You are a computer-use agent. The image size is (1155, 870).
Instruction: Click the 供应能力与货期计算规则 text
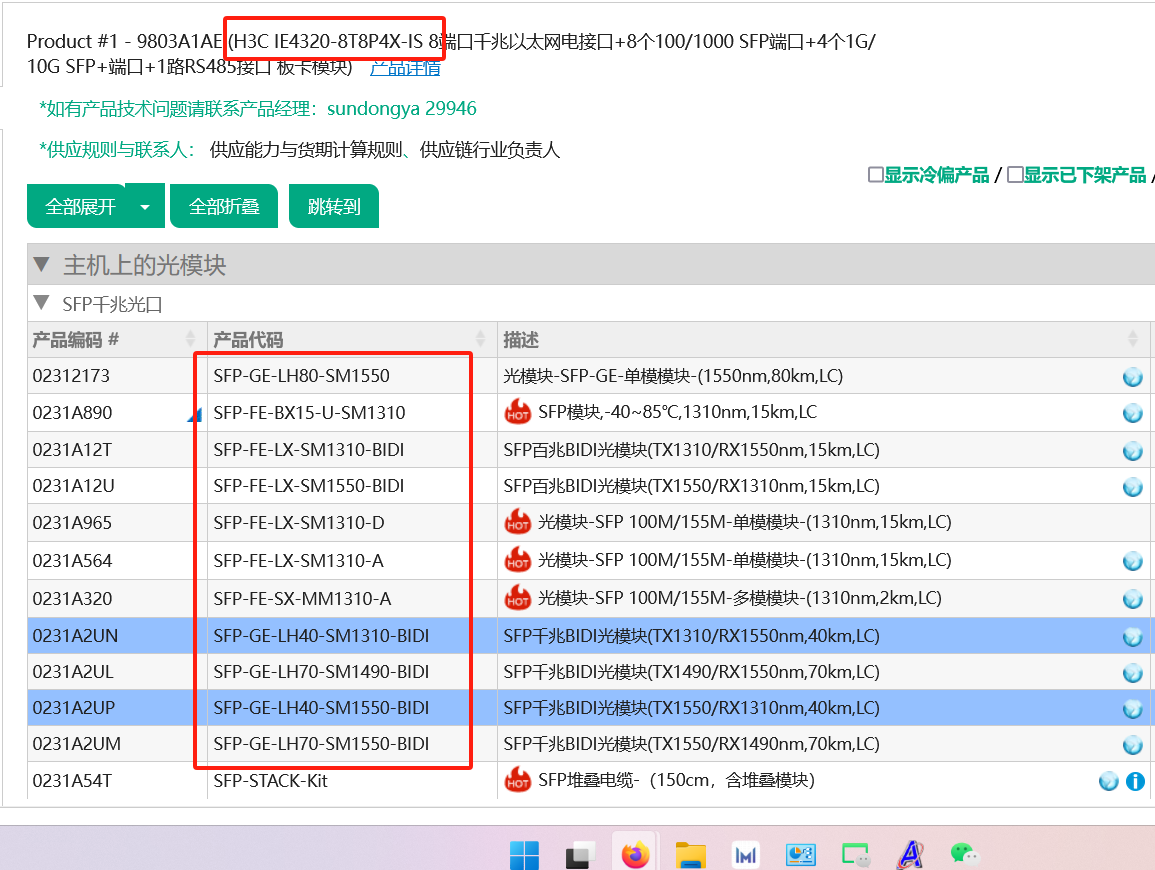[x=306, y=150]
